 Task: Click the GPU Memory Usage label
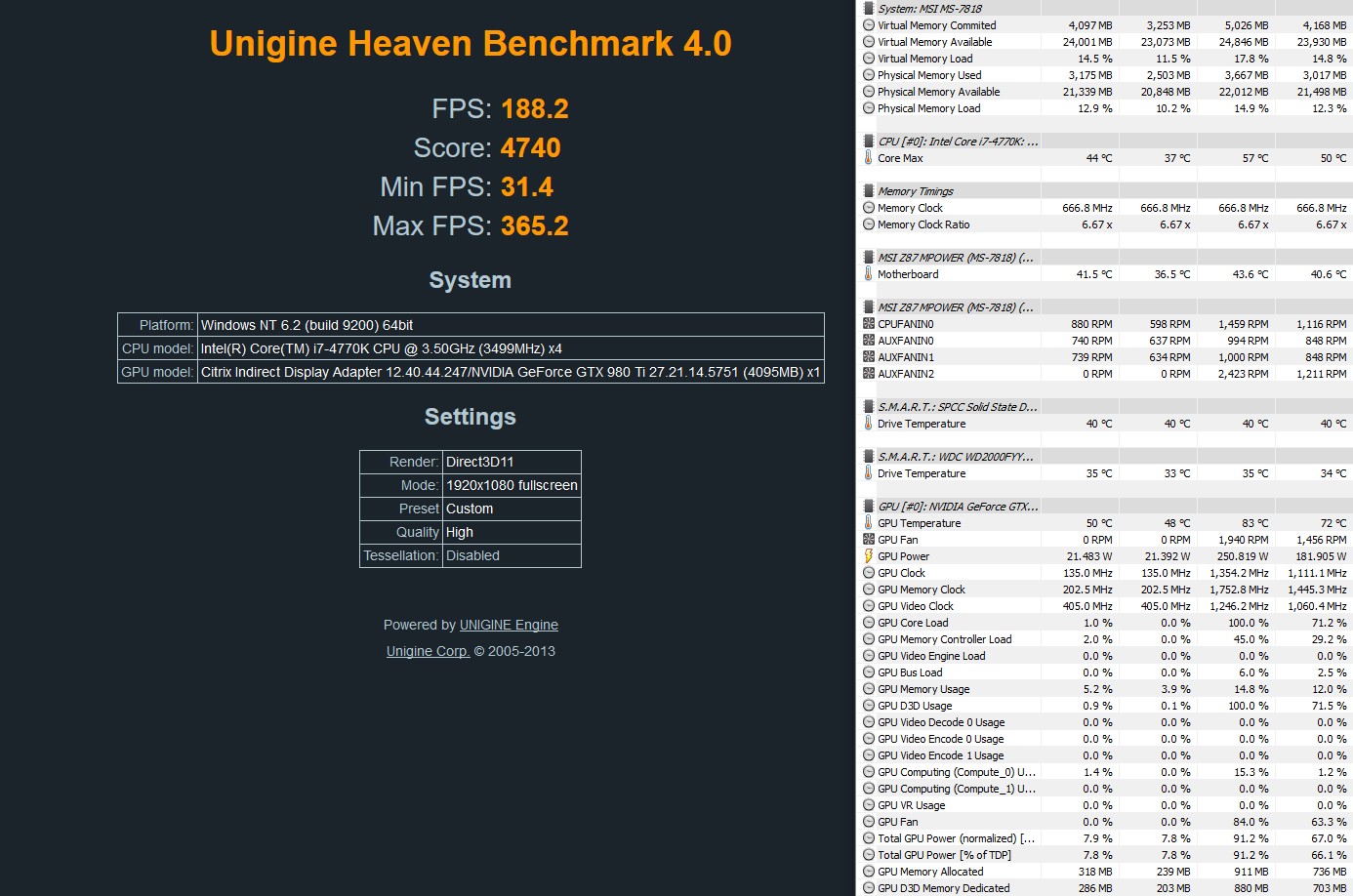click(923, 689)
